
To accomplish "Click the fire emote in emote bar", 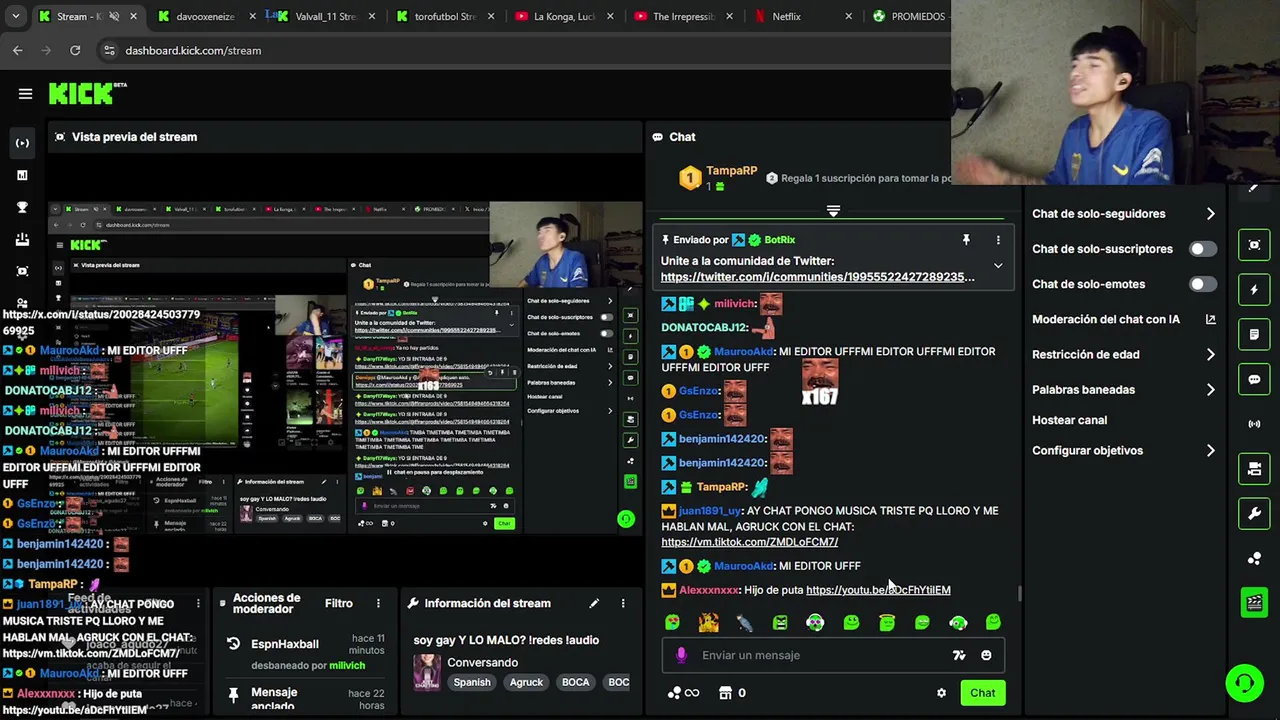I will click(708, 623).
